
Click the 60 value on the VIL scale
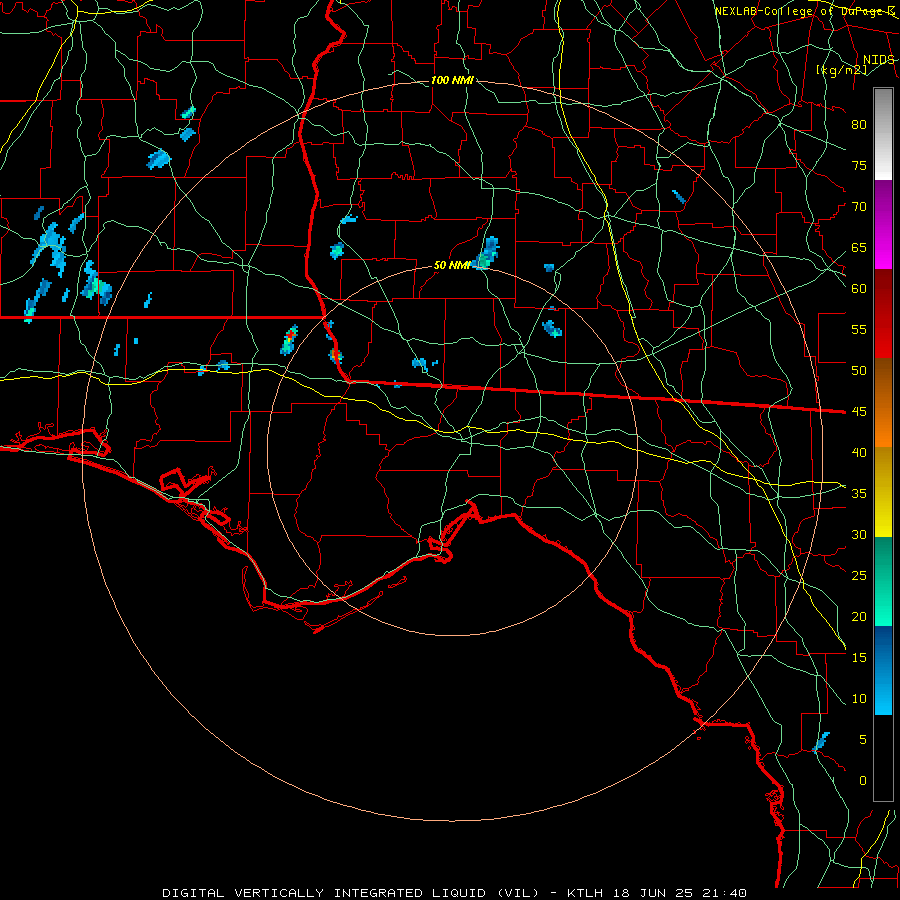(859, 289)
